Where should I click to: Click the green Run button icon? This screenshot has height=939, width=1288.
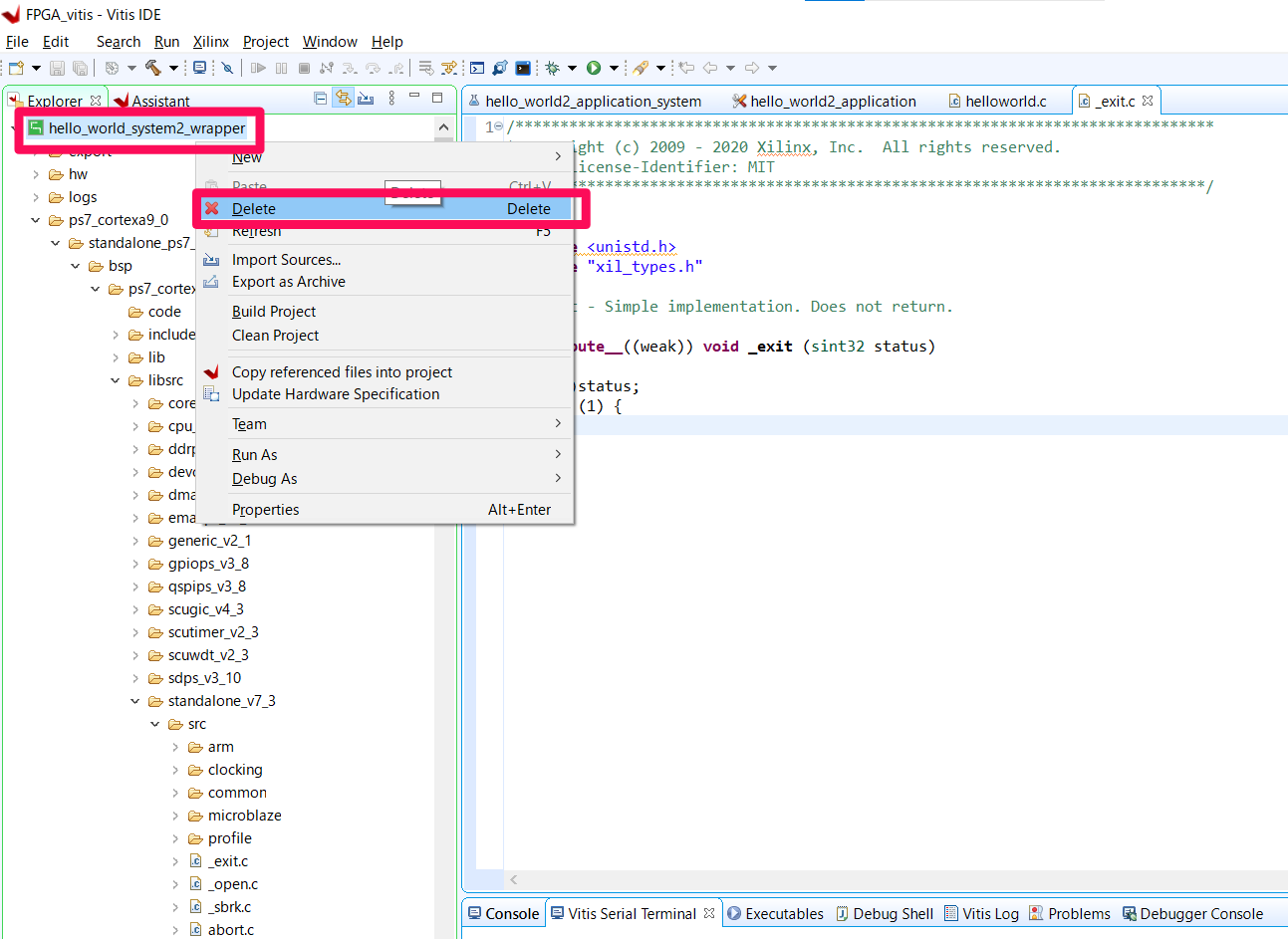(x=594, y=68)
